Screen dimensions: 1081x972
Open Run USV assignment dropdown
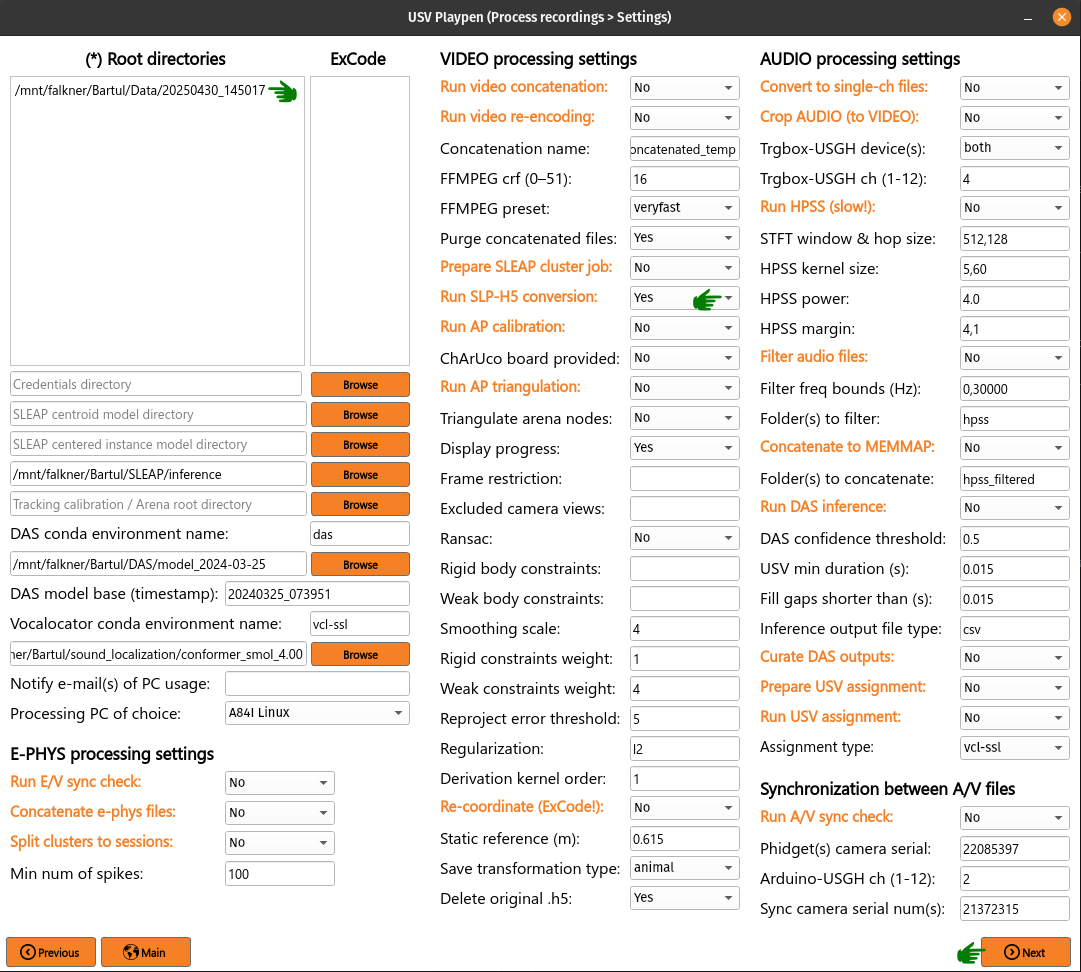pyautogui.click(x=1014, y=718)
